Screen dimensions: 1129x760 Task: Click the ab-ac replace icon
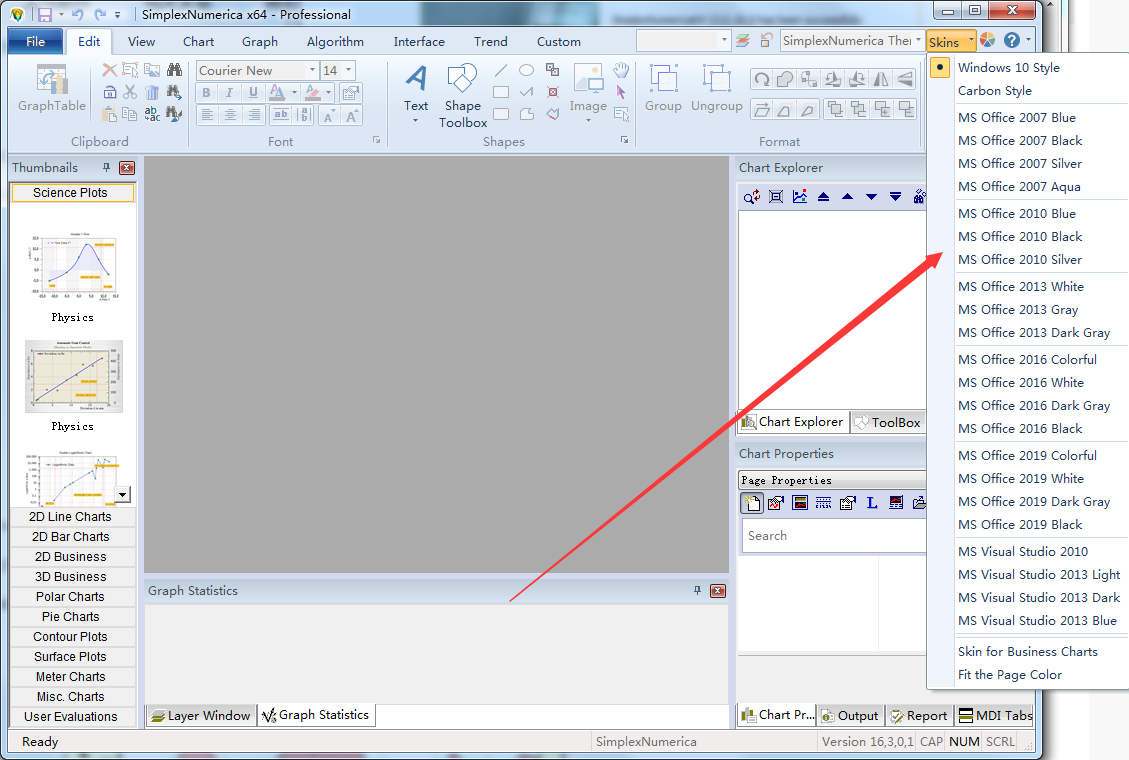pos(152,114)
